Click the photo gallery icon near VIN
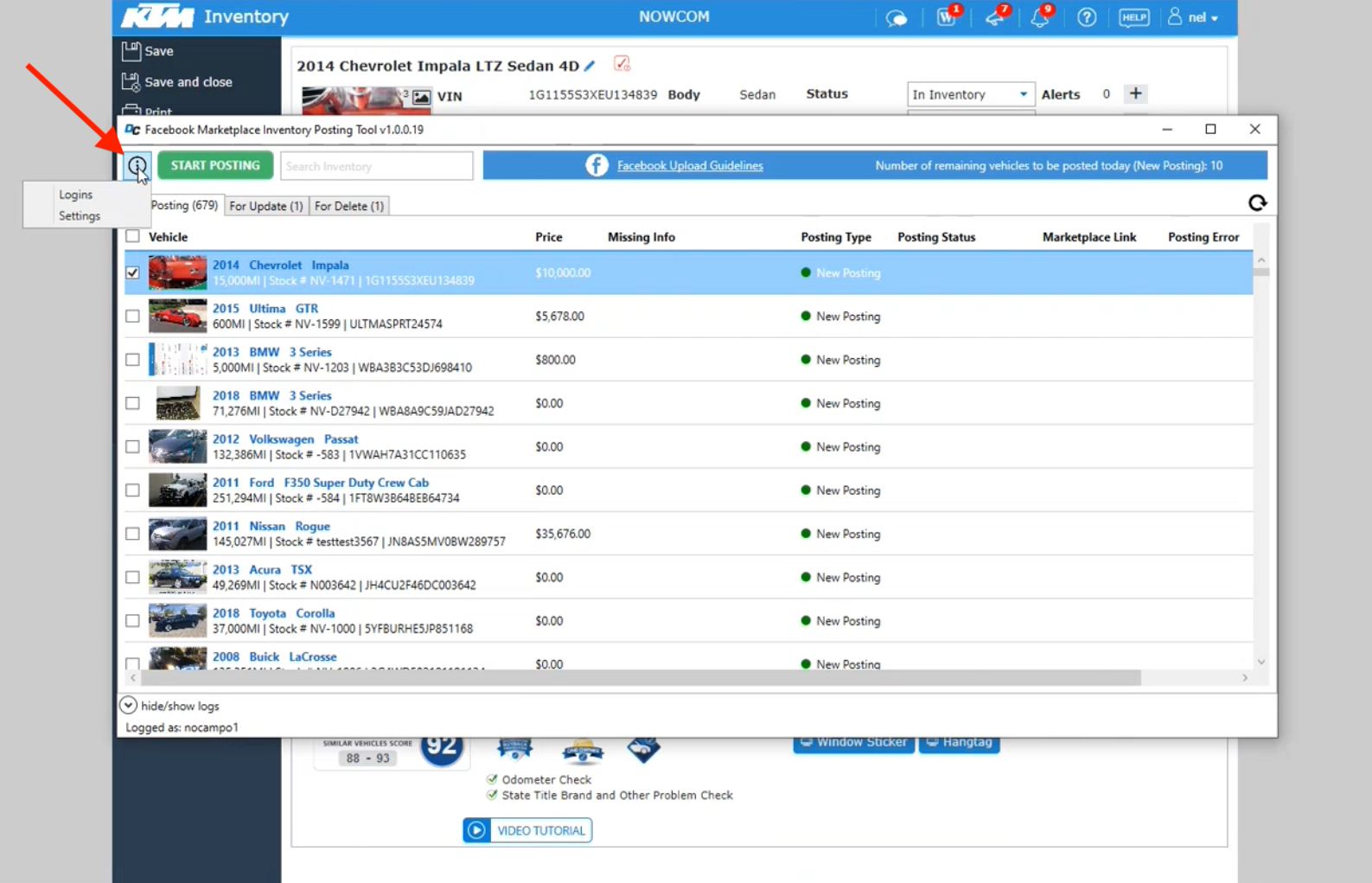 421,97
